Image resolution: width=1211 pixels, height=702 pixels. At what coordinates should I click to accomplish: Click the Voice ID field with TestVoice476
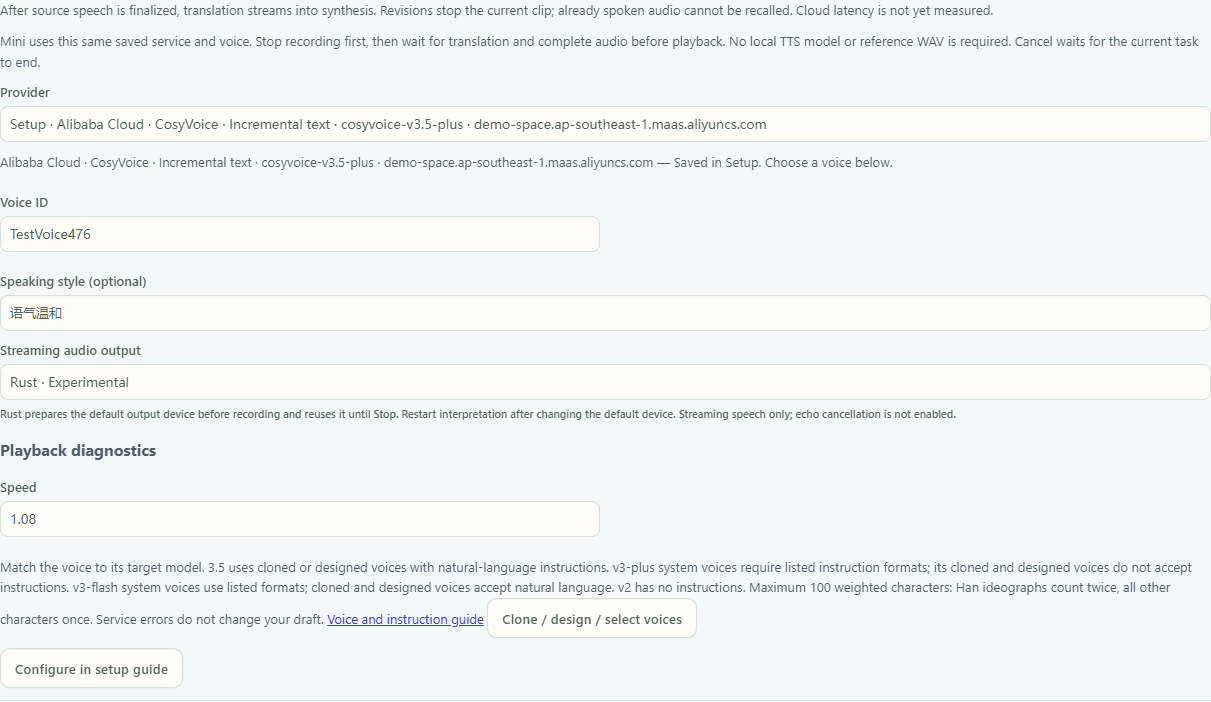tap(300, 234)
